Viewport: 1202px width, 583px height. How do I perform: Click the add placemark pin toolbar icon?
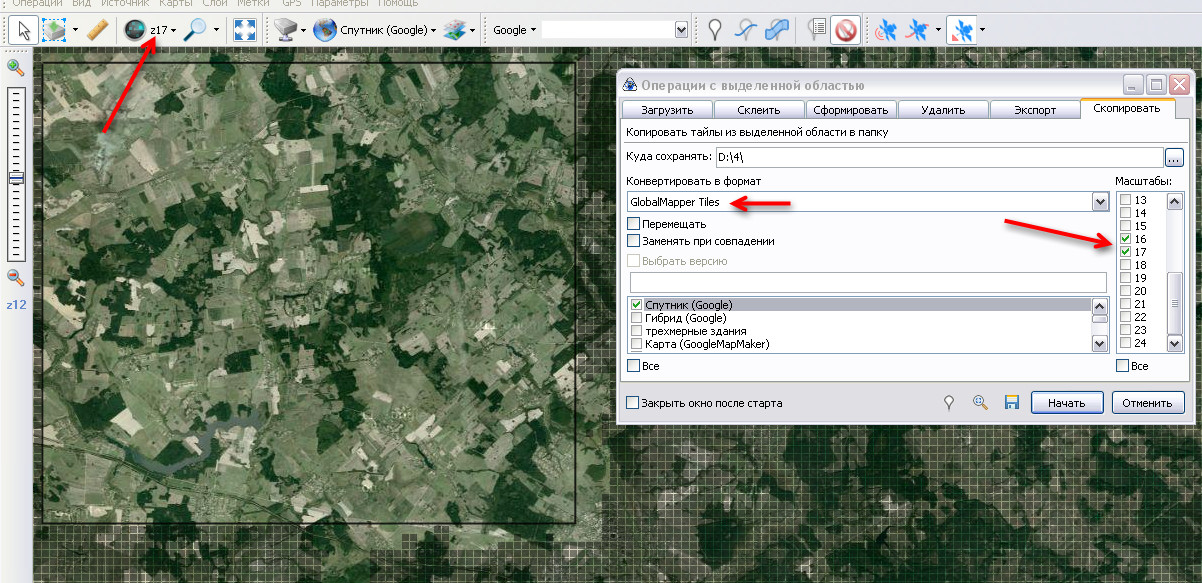(x=715, y=30)
